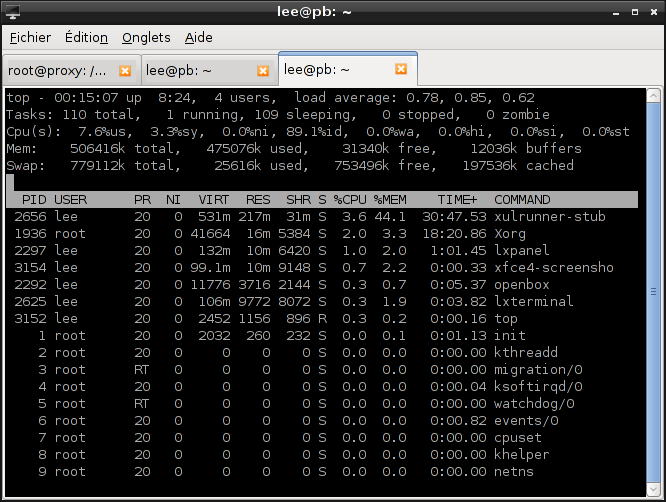Click the lxterminal process row
This screenshot has height=502, width=666.
click(x=320, y=302)
